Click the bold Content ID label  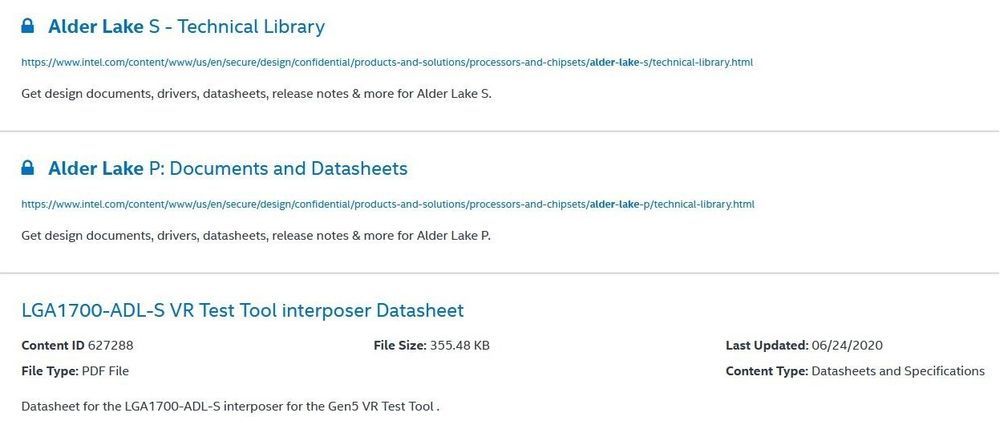(53, 345)
